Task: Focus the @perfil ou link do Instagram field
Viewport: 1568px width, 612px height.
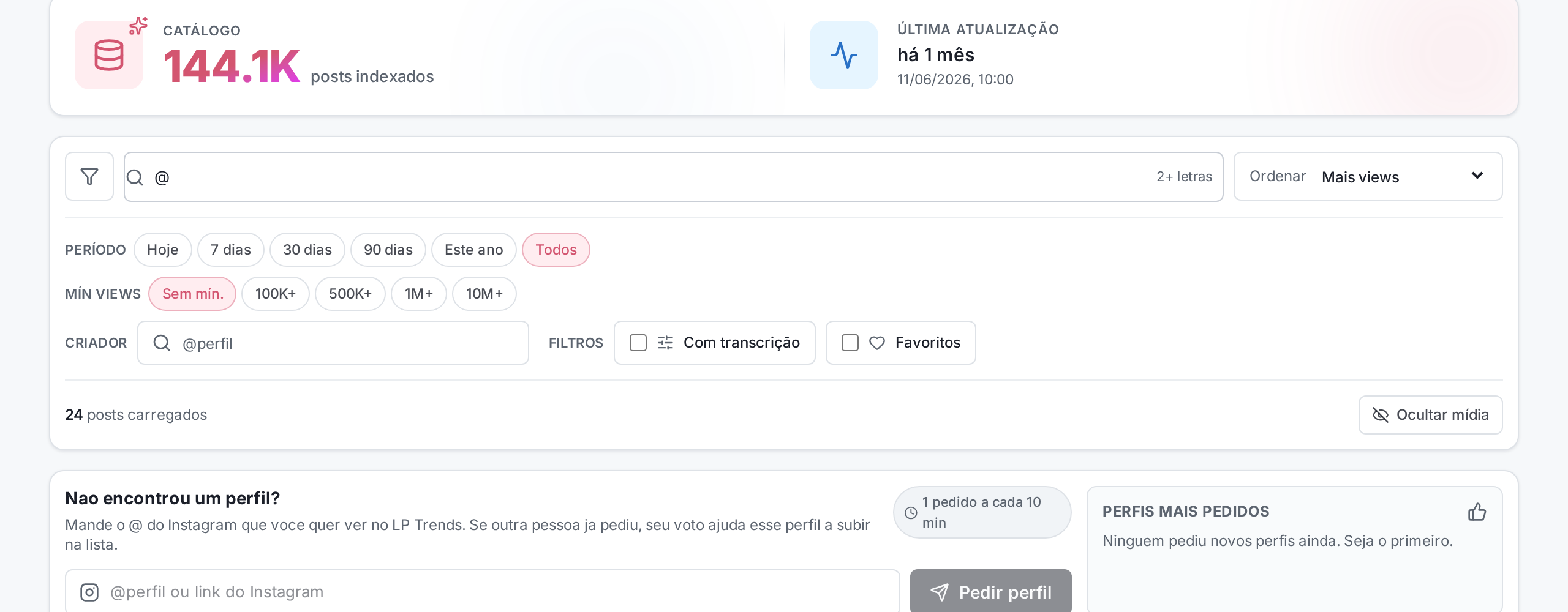Action: pos(483,591)
